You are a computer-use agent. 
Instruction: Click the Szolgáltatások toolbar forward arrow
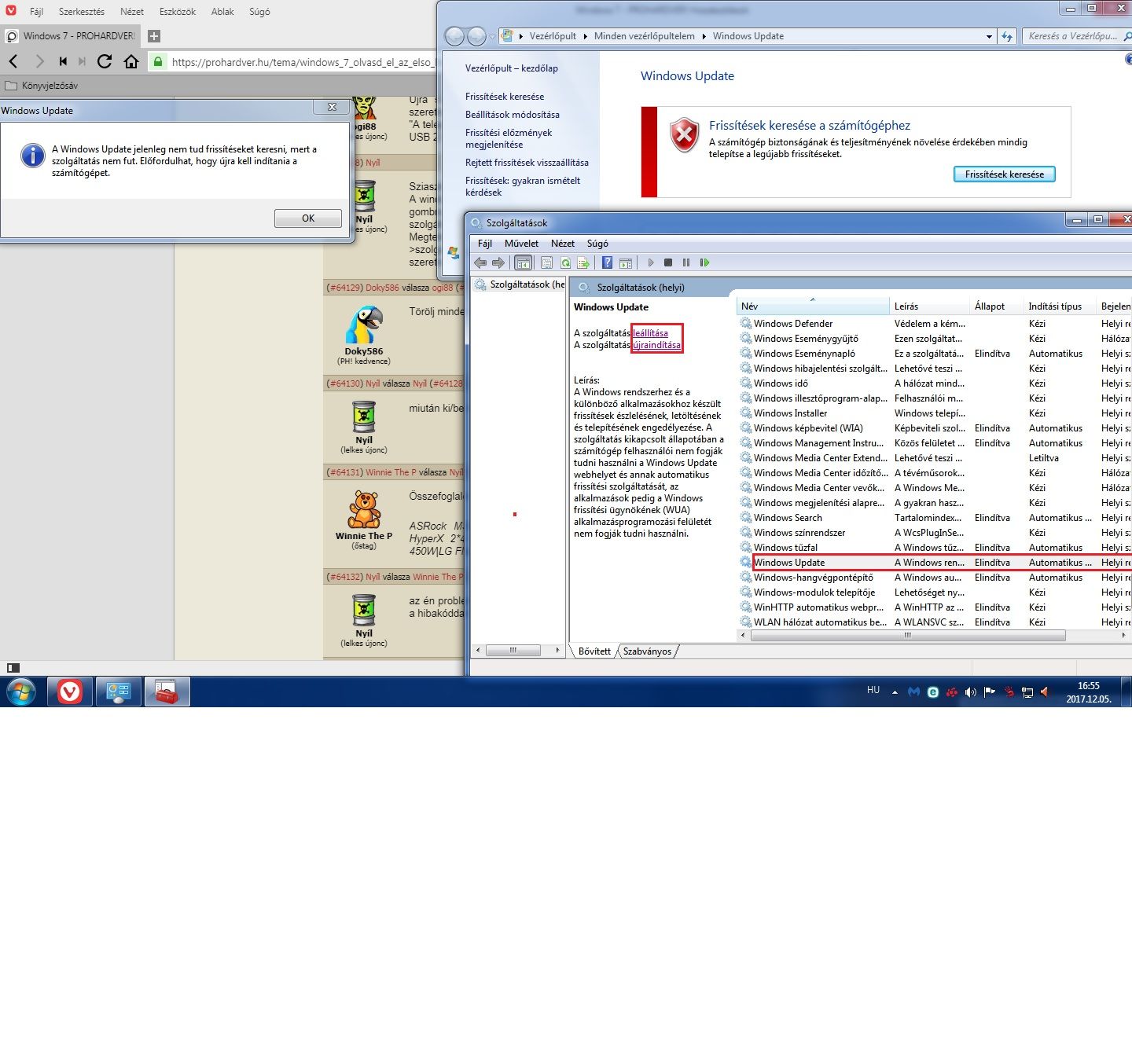pyautogui.click(x=498, y=262)
